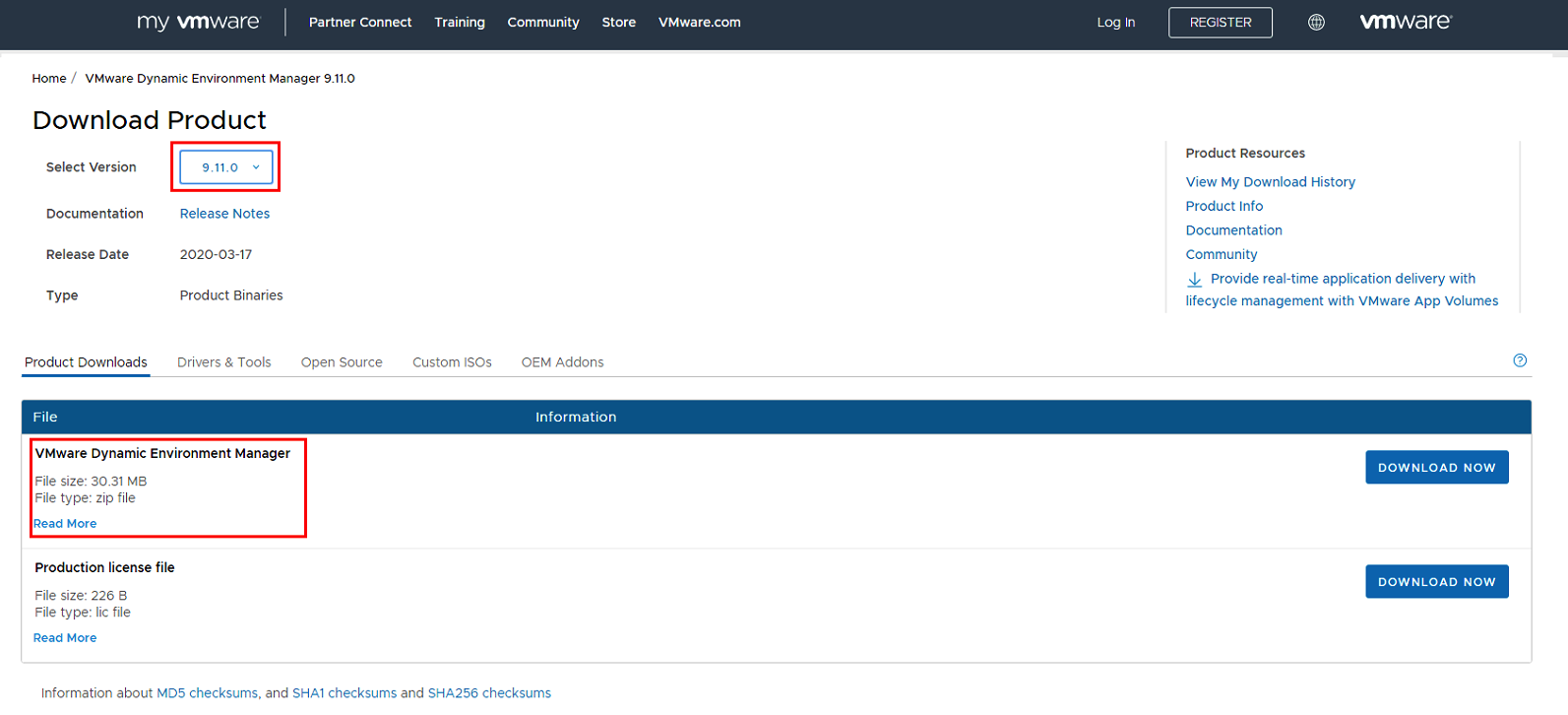Image resolution: width=1568 pixels, height=715 pixels.
Task: Click the download arrow icon beside App Volumes link
Action: click(x=1194, y=280)
